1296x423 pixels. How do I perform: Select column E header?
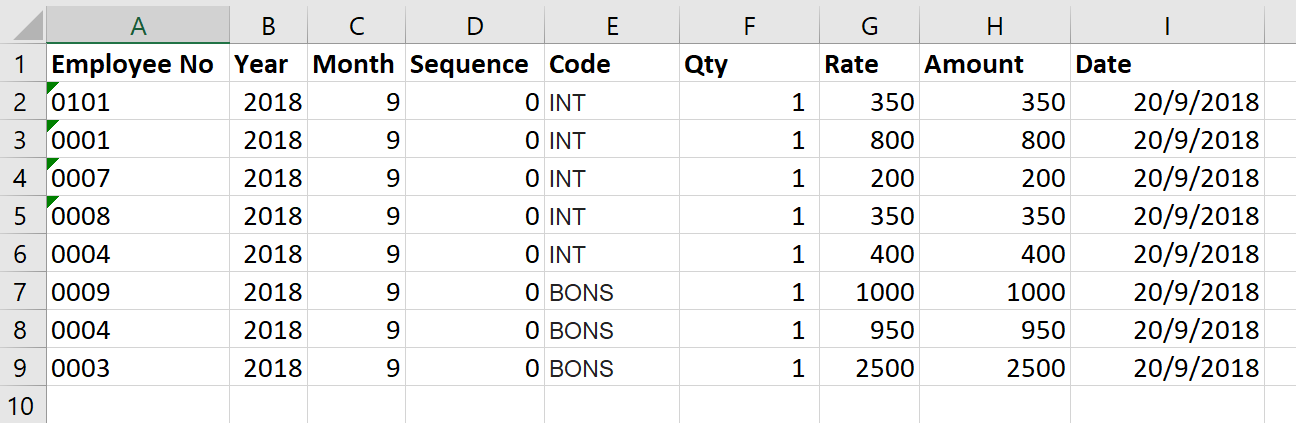point(611,27)
